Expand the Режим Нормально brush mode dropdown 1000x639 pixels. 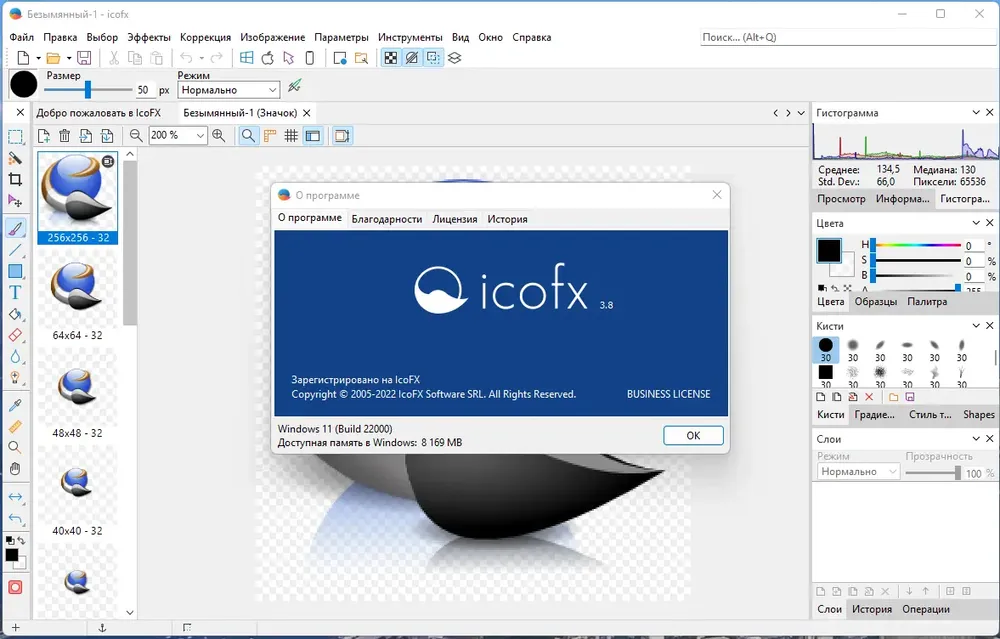pos(229,90)
